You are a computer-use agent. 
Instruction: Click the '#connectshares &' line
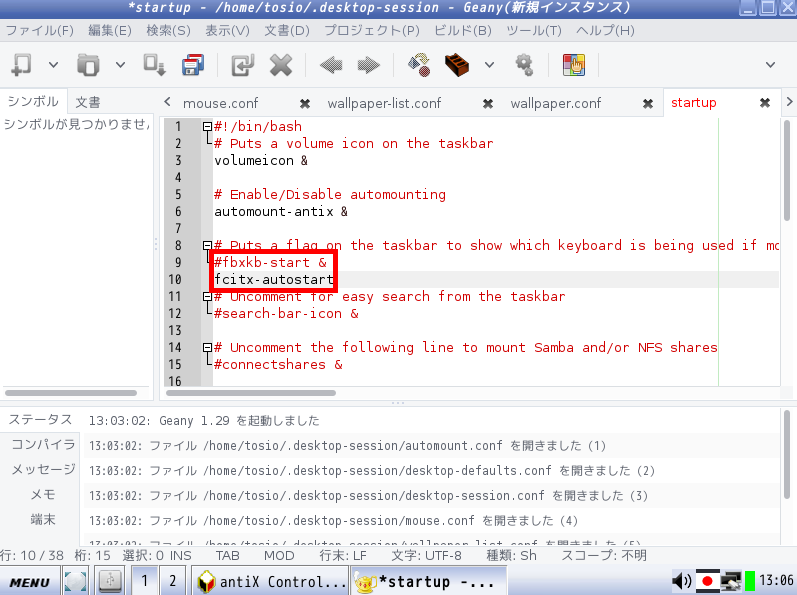click(278, 364)
